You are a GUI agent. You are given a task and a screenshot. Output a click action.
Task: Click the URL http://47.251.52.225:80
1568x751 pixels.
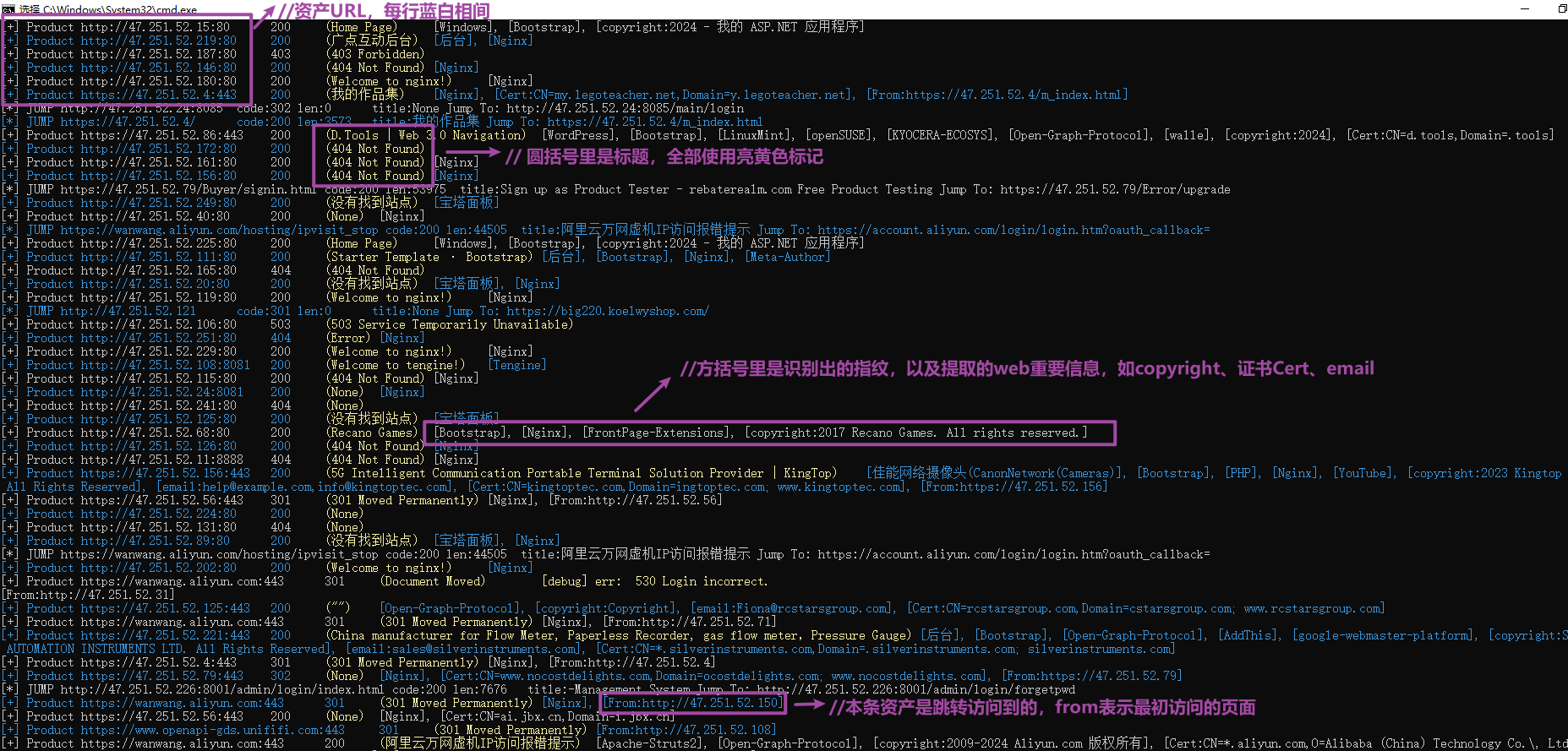tap(158, 243)
